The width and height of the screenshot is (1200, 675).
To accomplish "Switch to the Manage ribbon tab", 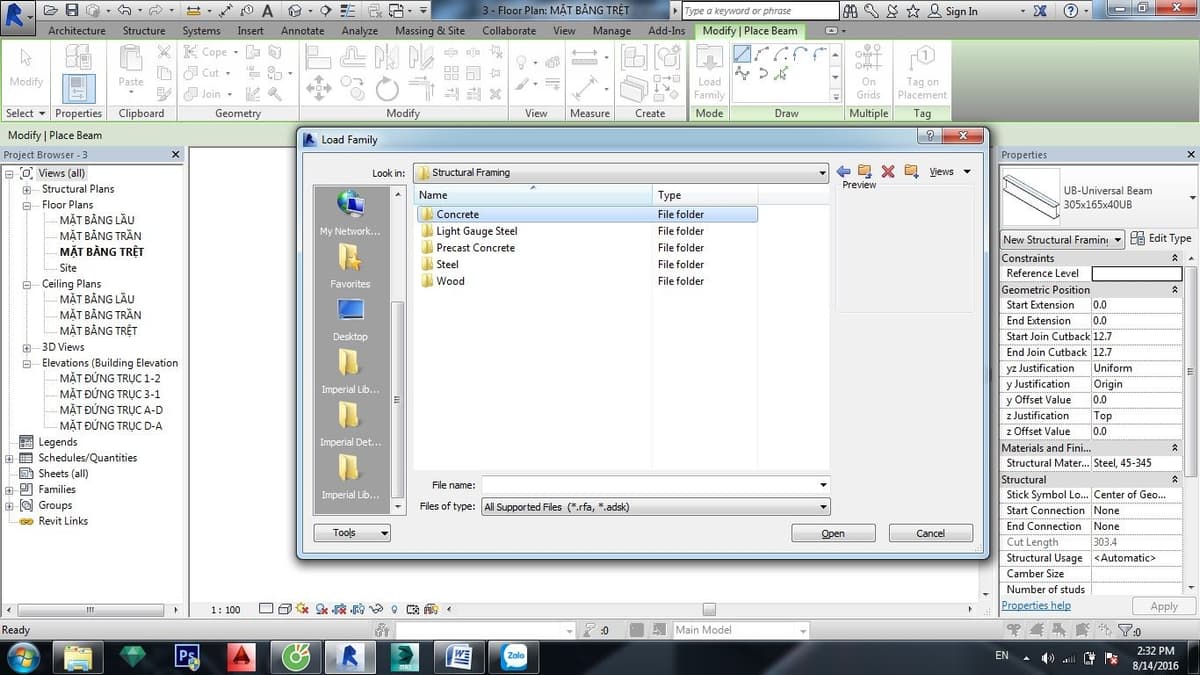I will [611, 31].
